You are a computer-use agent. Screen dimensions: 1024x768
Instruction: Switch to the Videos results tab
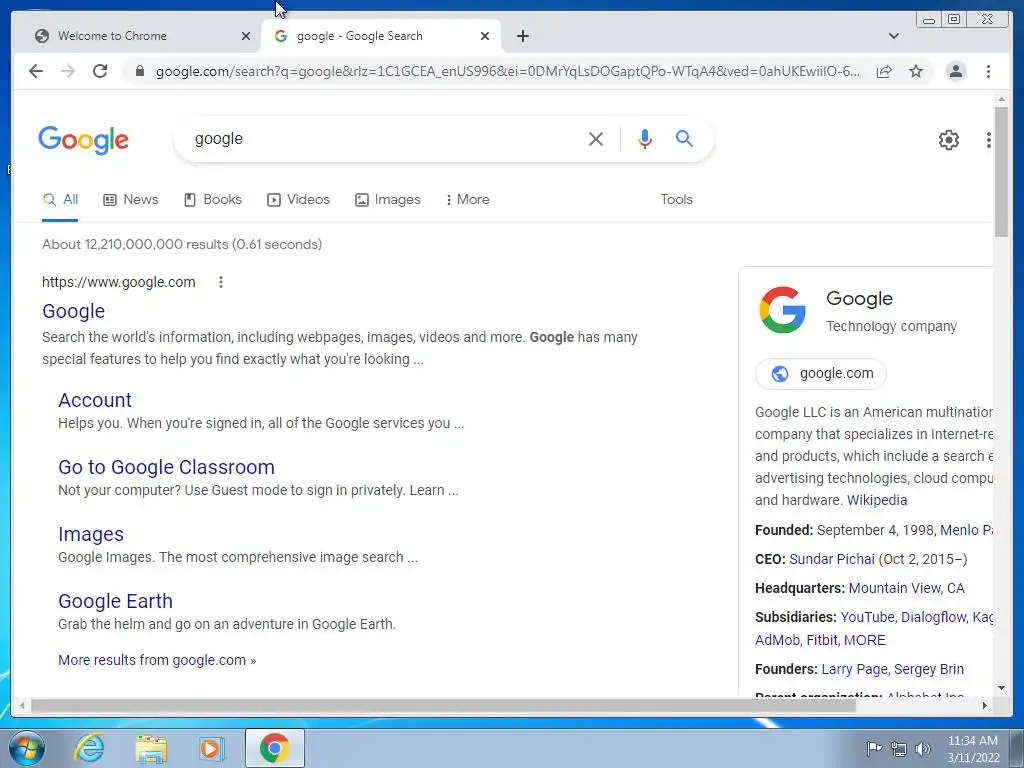(x=298, y=200)
